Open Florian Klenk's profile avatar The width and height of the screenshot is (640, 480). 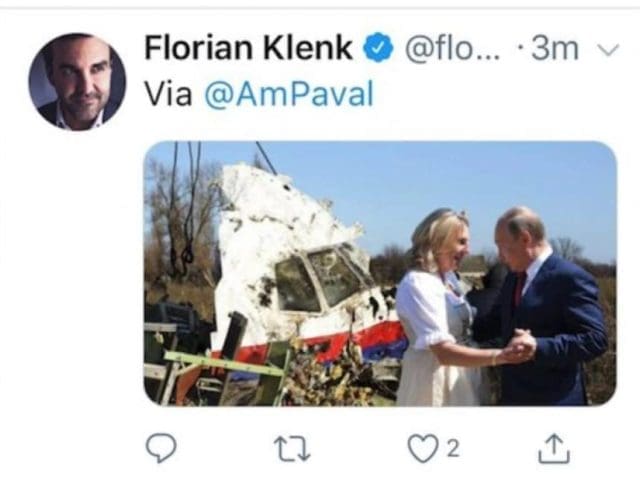[x=77, y=82]
